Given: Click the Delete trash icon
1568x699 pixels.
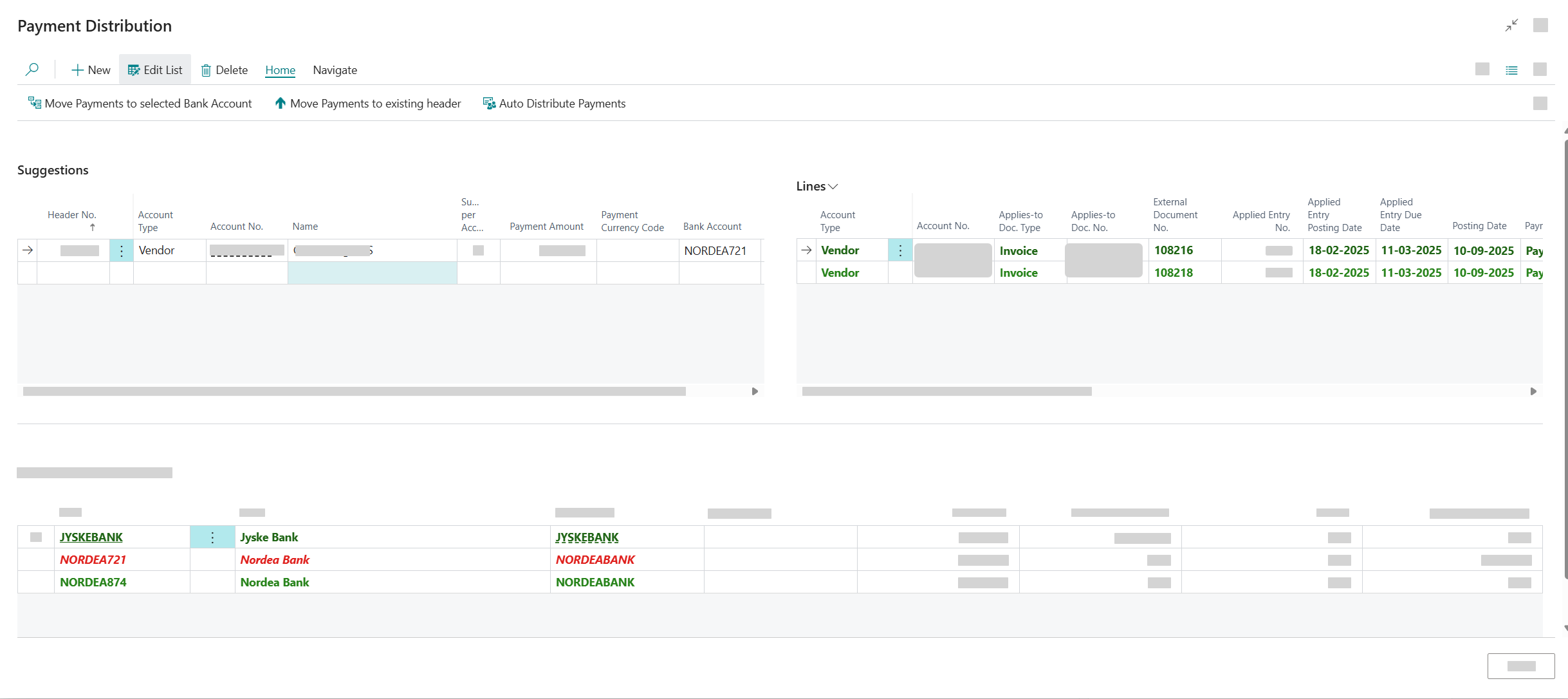Looking at the screenshot, I should click(206, 70).
